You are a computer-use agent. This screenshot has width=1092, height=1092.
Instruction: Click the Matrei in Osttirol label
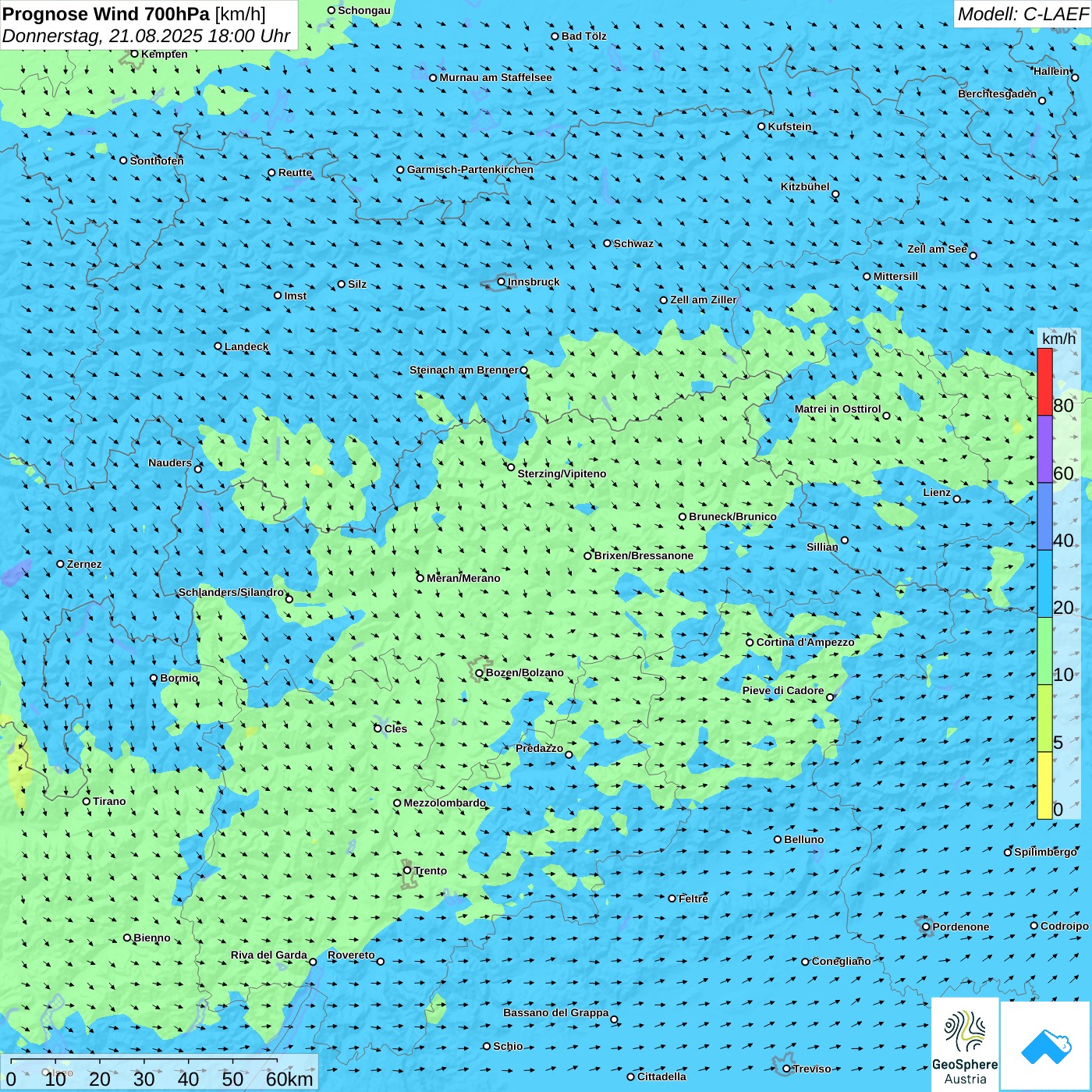click(x=838, y=409)
